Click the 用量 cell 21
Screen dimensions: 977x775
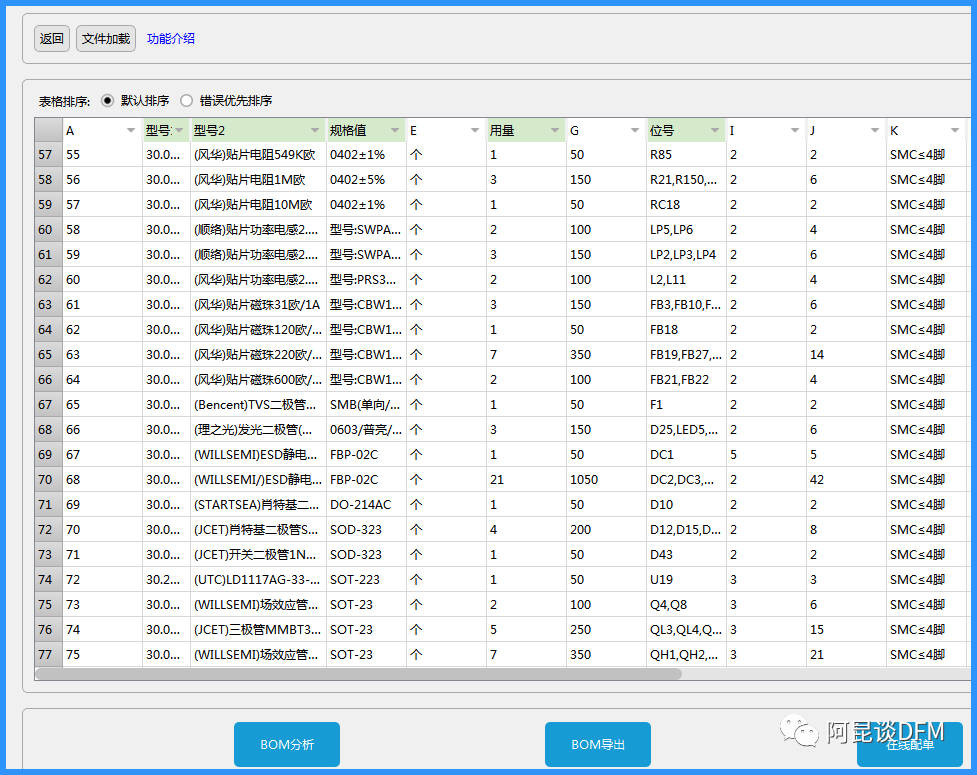pos(527,480)
